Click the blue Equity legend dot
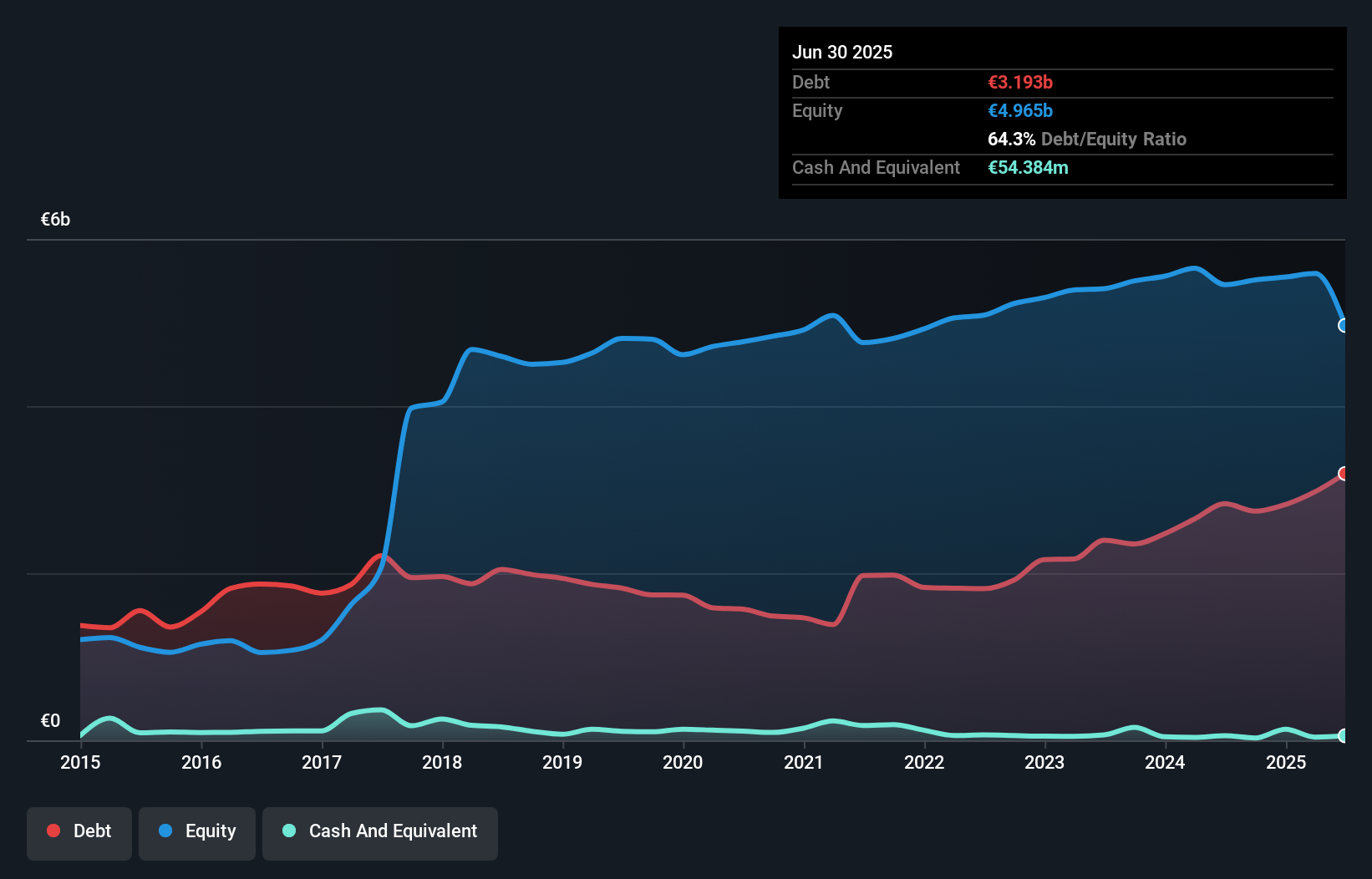This screenshot has width=1372, height=879. [165, 831]
